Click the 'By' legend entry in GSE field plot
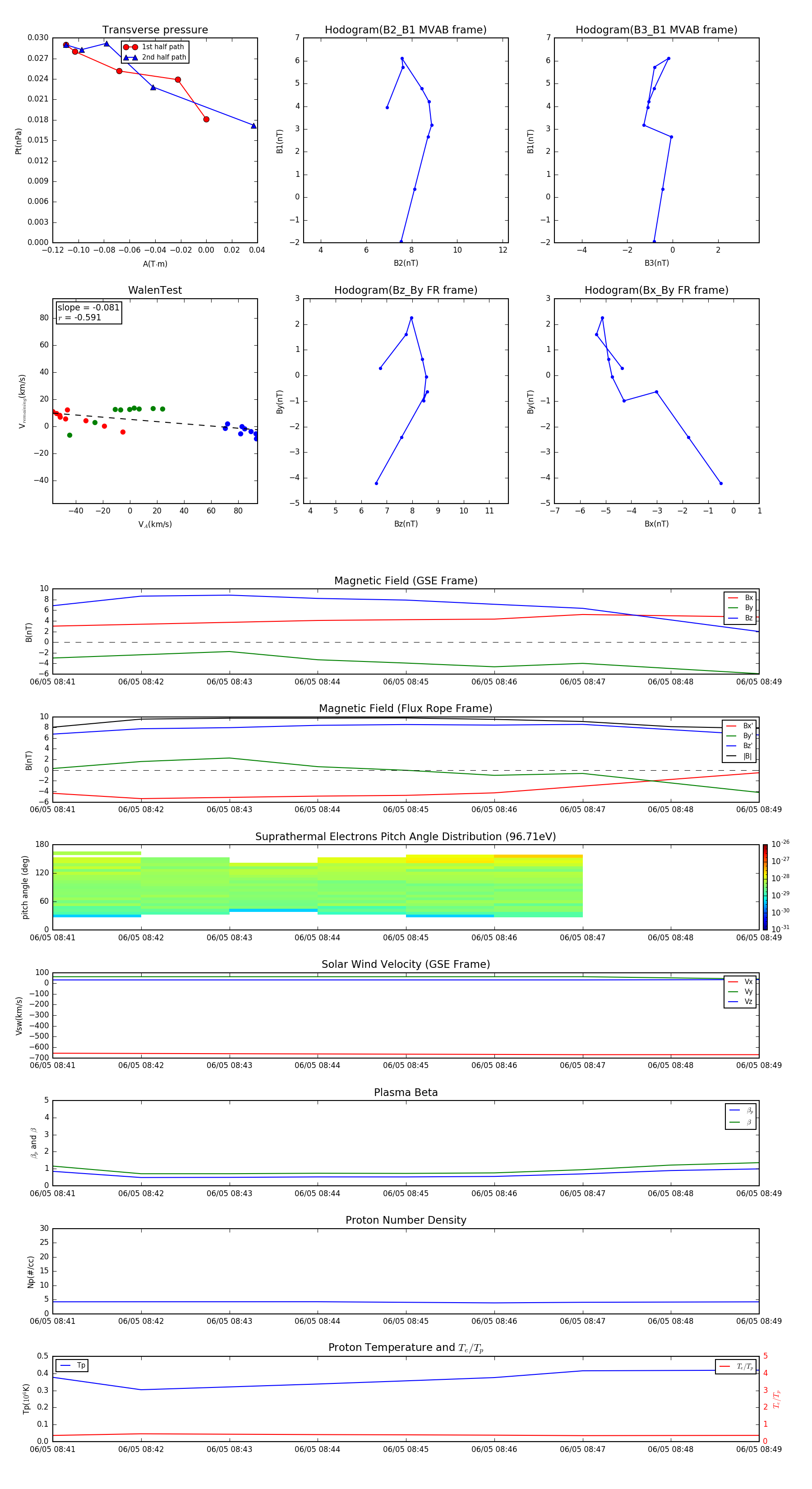Image resolution: width=812 pixels, height=1489 pixels. pyautogui.click(x=740, y=607)
